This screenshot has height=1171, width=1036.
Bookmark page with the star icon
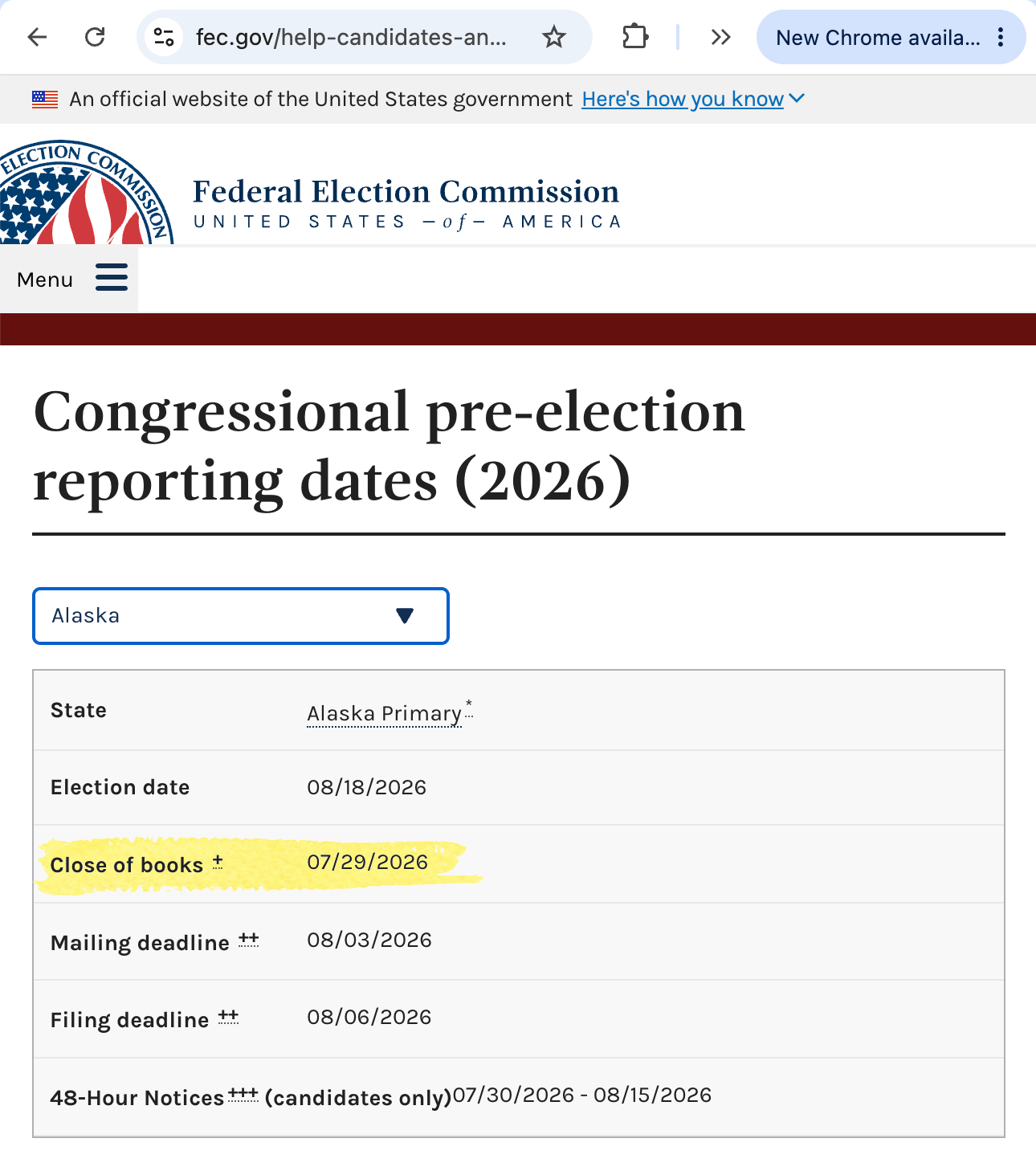(x=554, y=37)
